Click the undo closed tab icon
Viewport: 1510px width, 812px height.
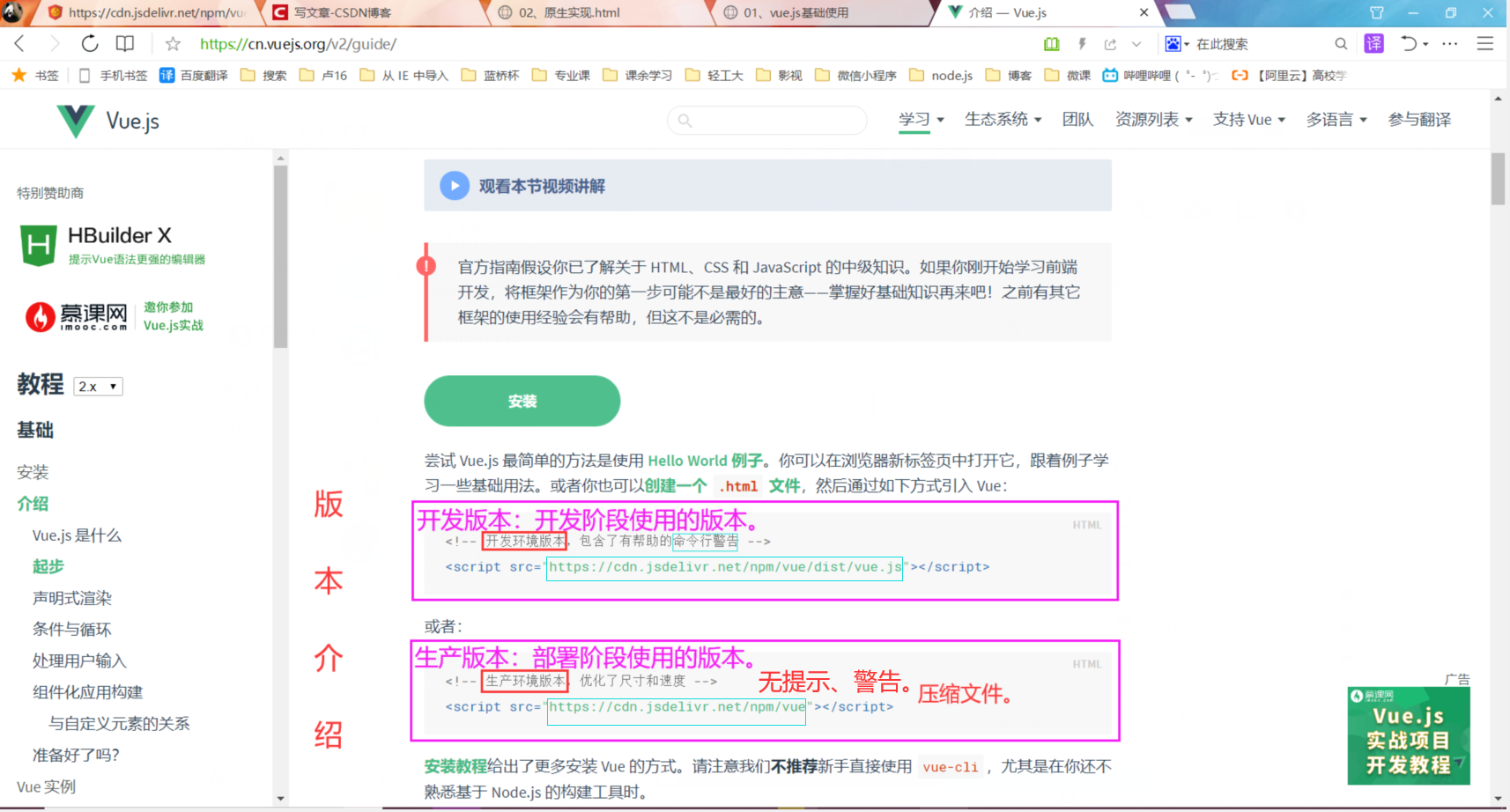1410,43
